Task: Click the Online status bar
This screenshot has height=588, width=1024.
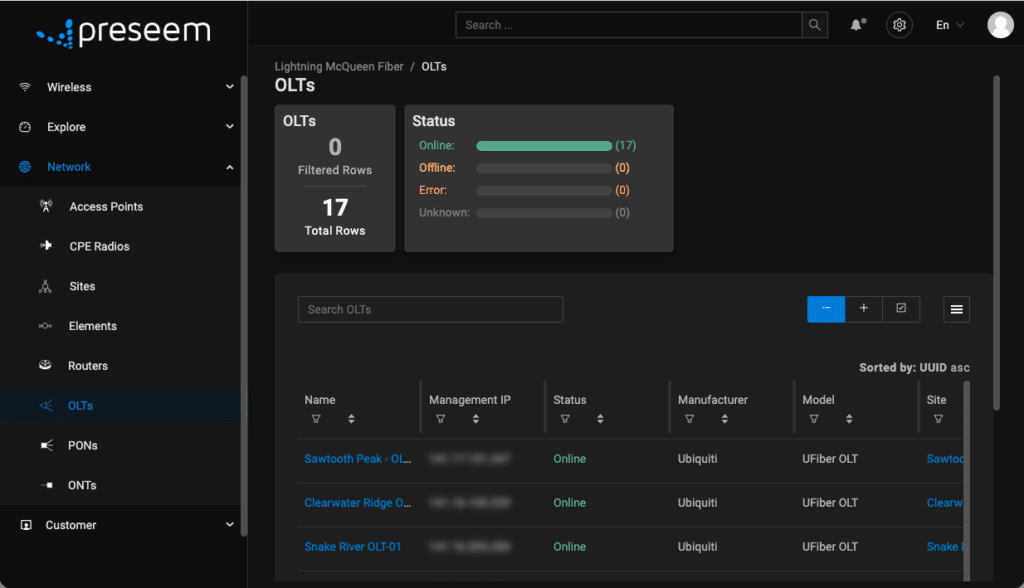Action: (x=544, y=146)
